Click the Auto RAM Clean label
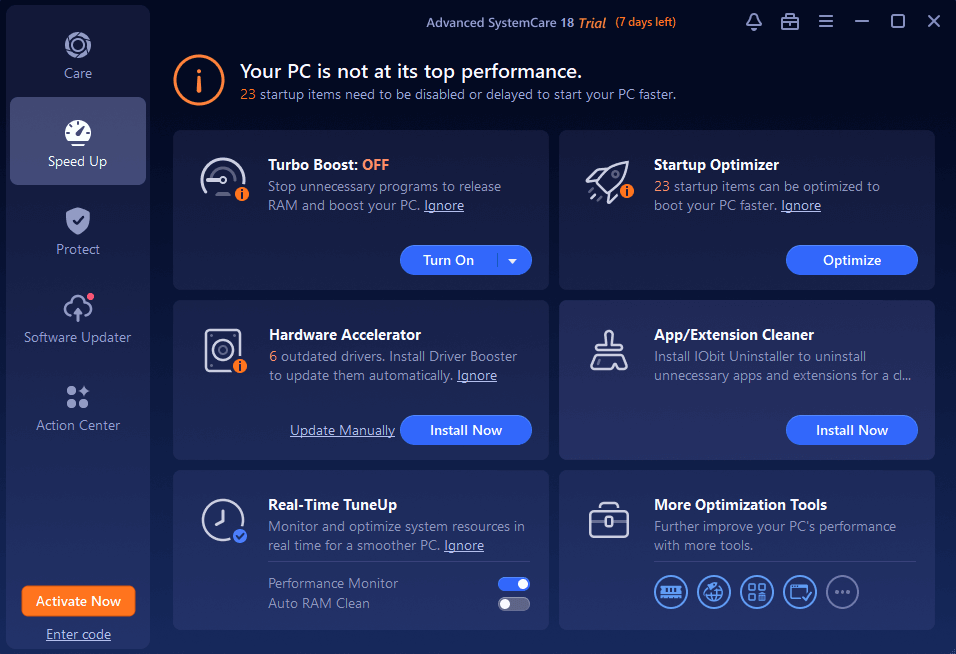This screenshot has width=956, height=654. coord(319,603)
